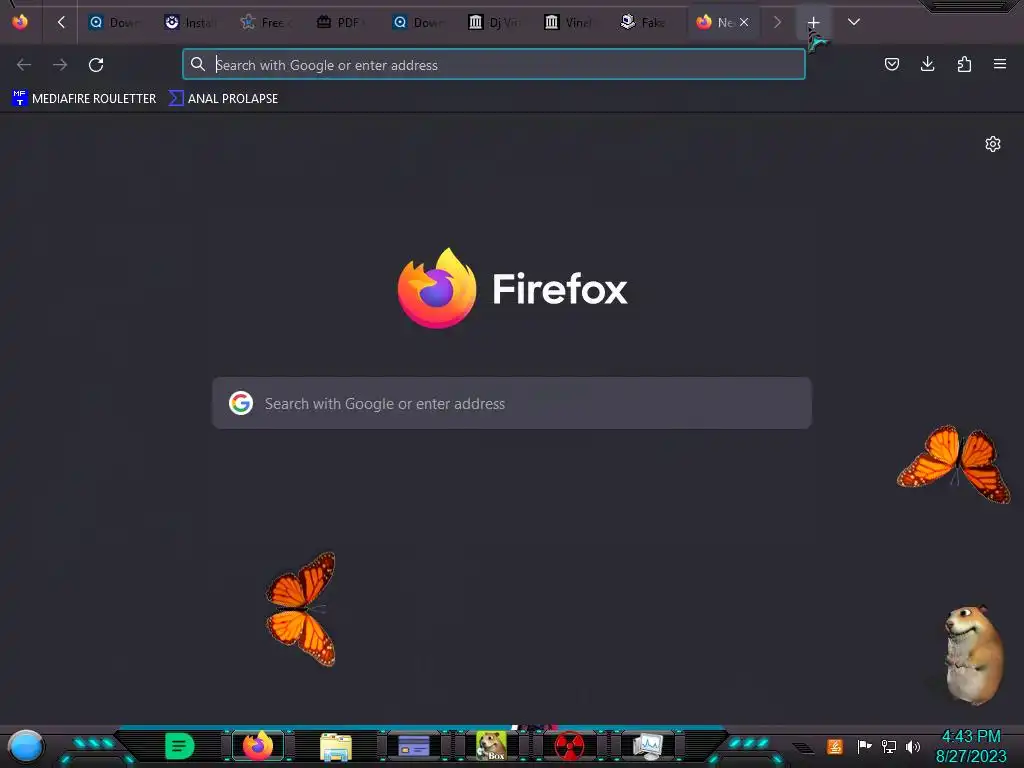The height and width of the screenshot is (768, 1024).
Task: Open the Box groundhog app in the taskbar
Action: click(491, 746)
